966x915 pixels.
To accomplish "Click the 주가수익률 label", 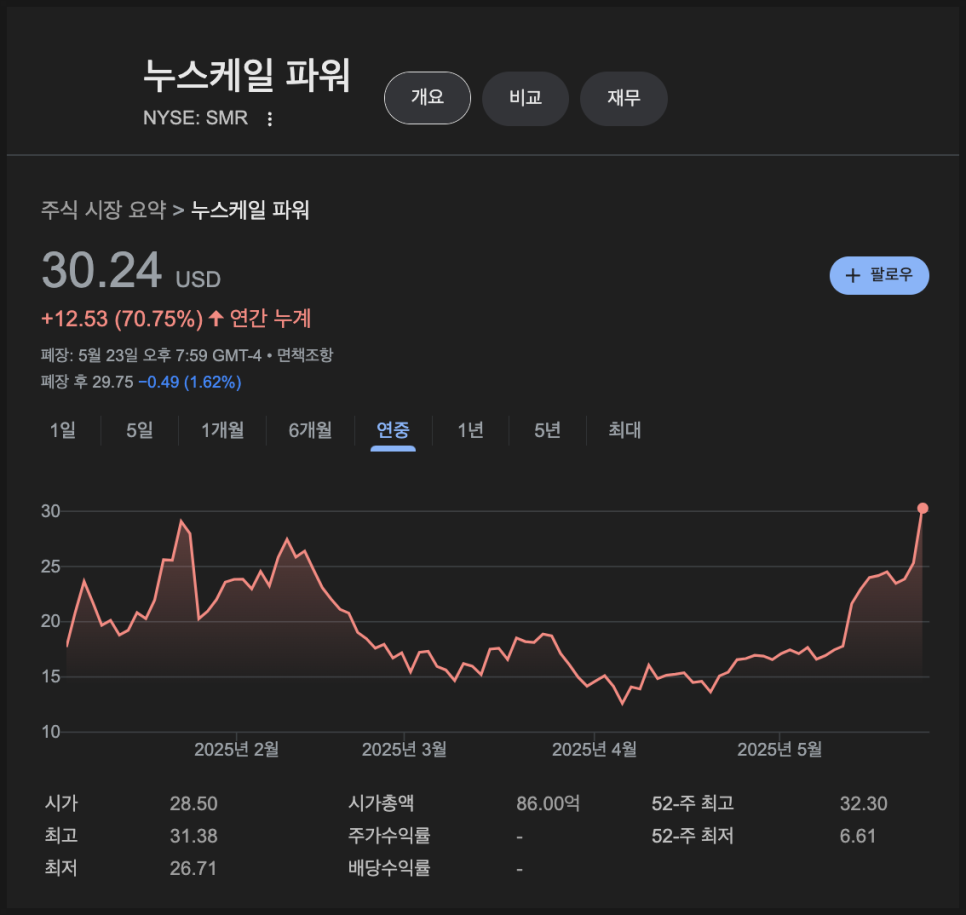I will point(389,836).
